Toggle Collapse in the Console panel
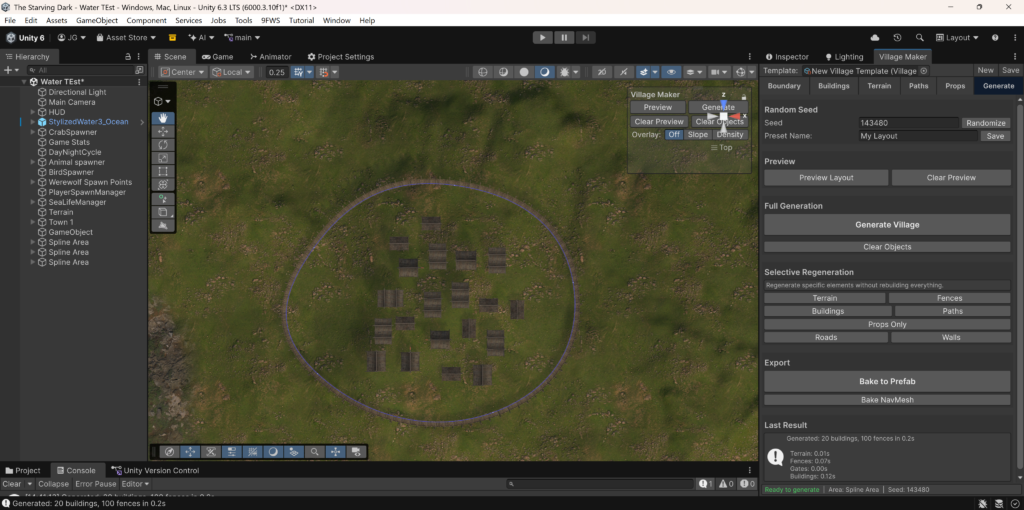 point(54,484)
